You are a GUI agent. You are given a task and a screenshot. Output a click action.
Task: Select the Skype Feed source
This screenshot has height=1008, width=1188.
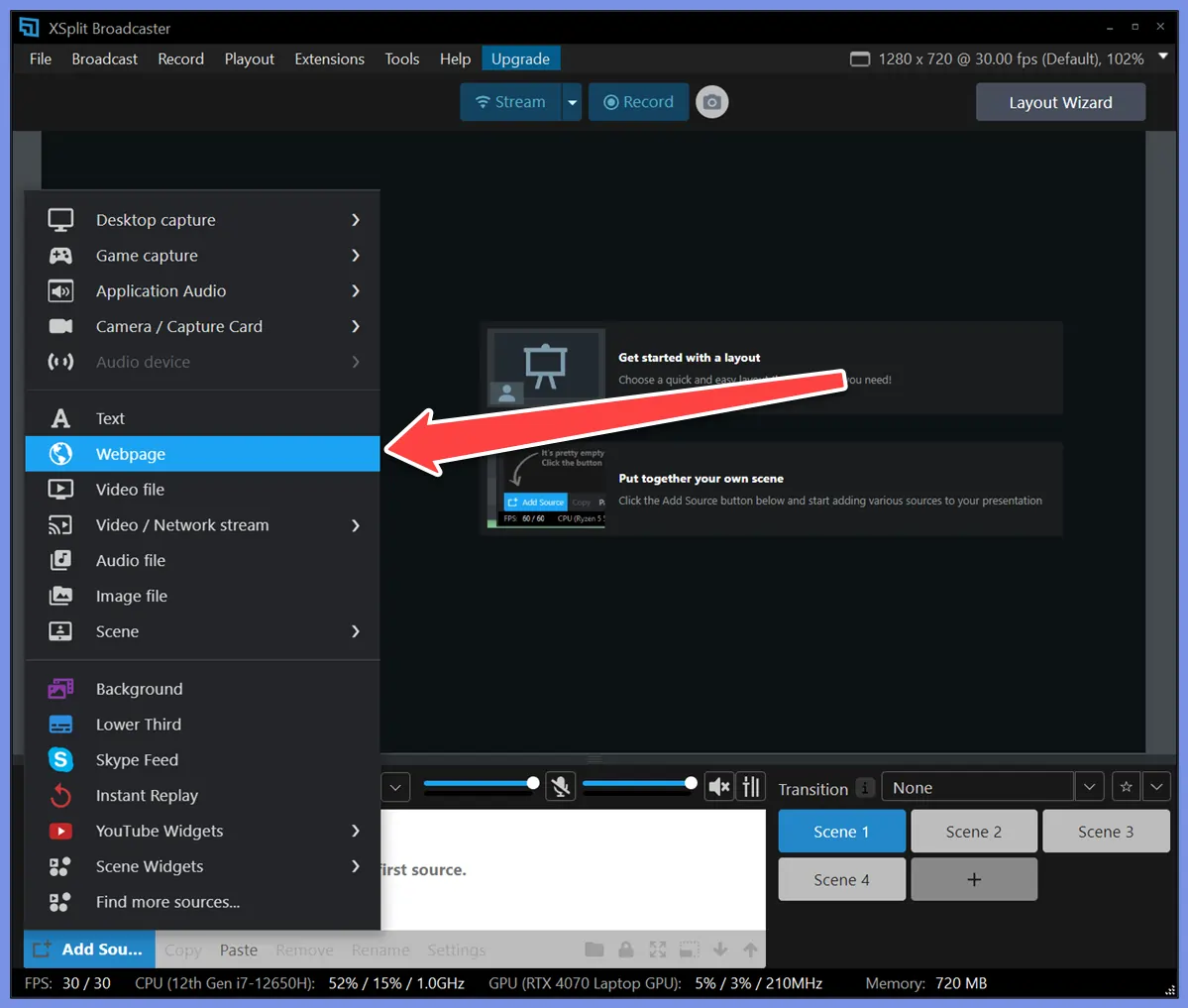pos(138,759)
